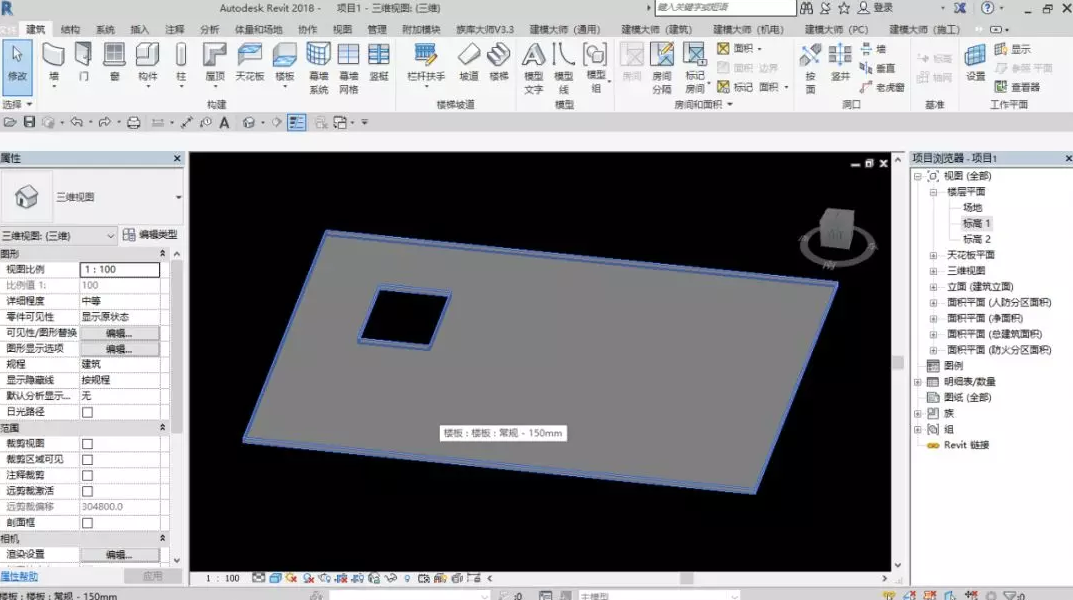Click the ViewCube in the 3D view
Image resolution: width=1073 pixels, height=600 pixels.
(836, 228)
